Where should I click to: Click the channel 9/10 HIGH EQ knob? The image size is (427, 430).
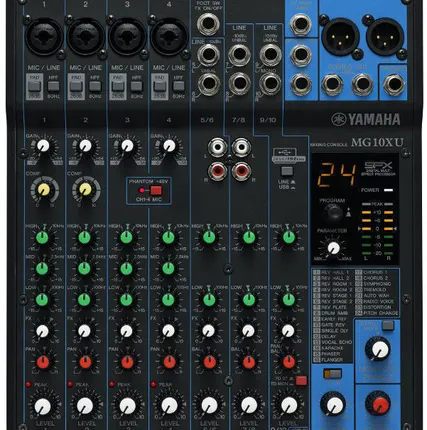tap(289, 238)
